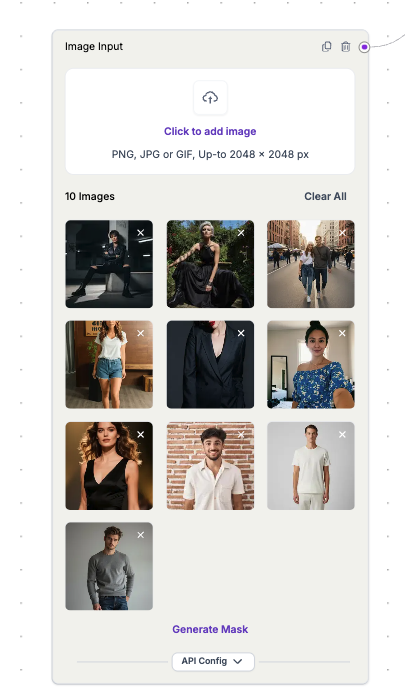Viewport: 405px width, 700px height.
Task: Expand the API Config dropdown
Action: point(213,661)
